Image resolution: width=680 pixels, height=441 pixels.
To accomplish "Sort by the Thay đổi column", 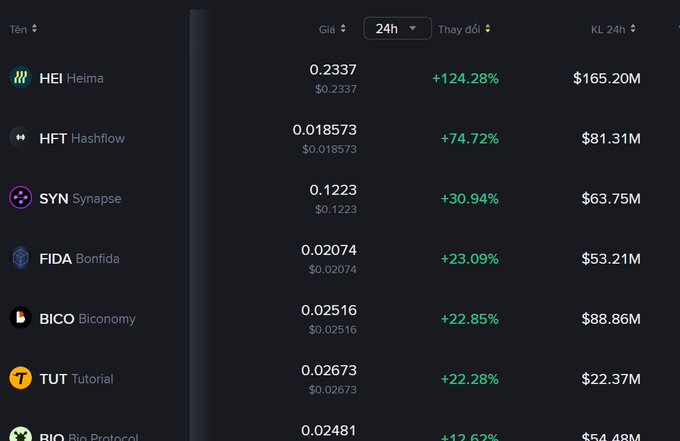I will [464, 29].
